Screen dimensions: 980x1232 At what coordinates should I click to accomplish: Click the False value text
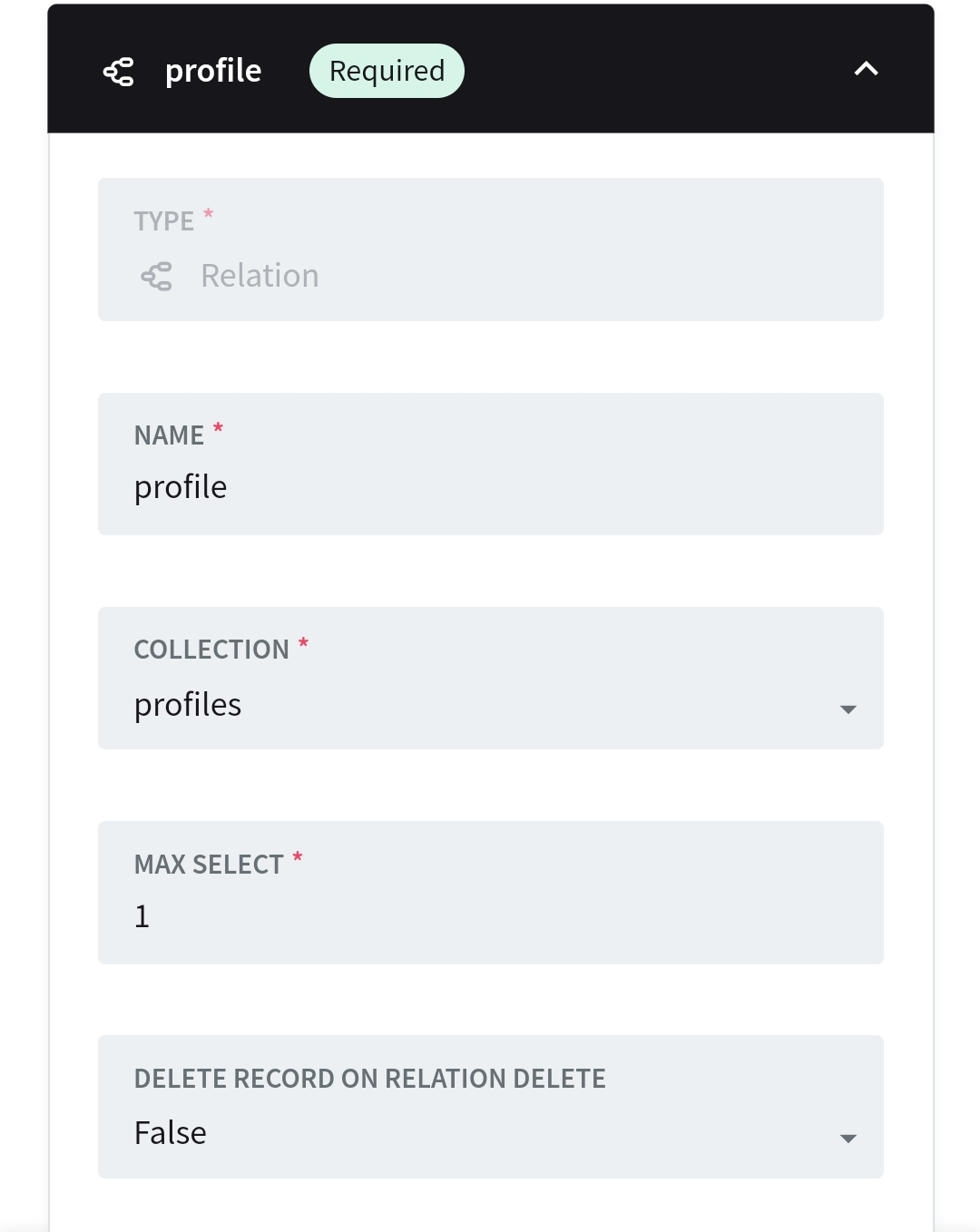point(170,1133)
